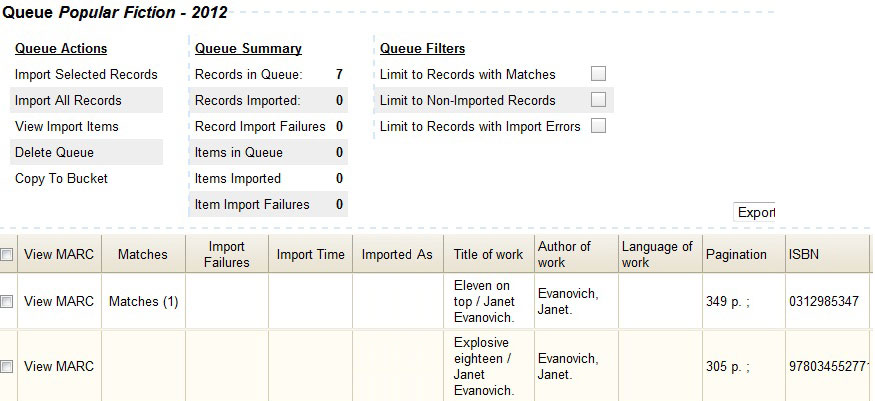Sort by Title of work column header
This screenshot has width=875, height=401.
point(488,254)
